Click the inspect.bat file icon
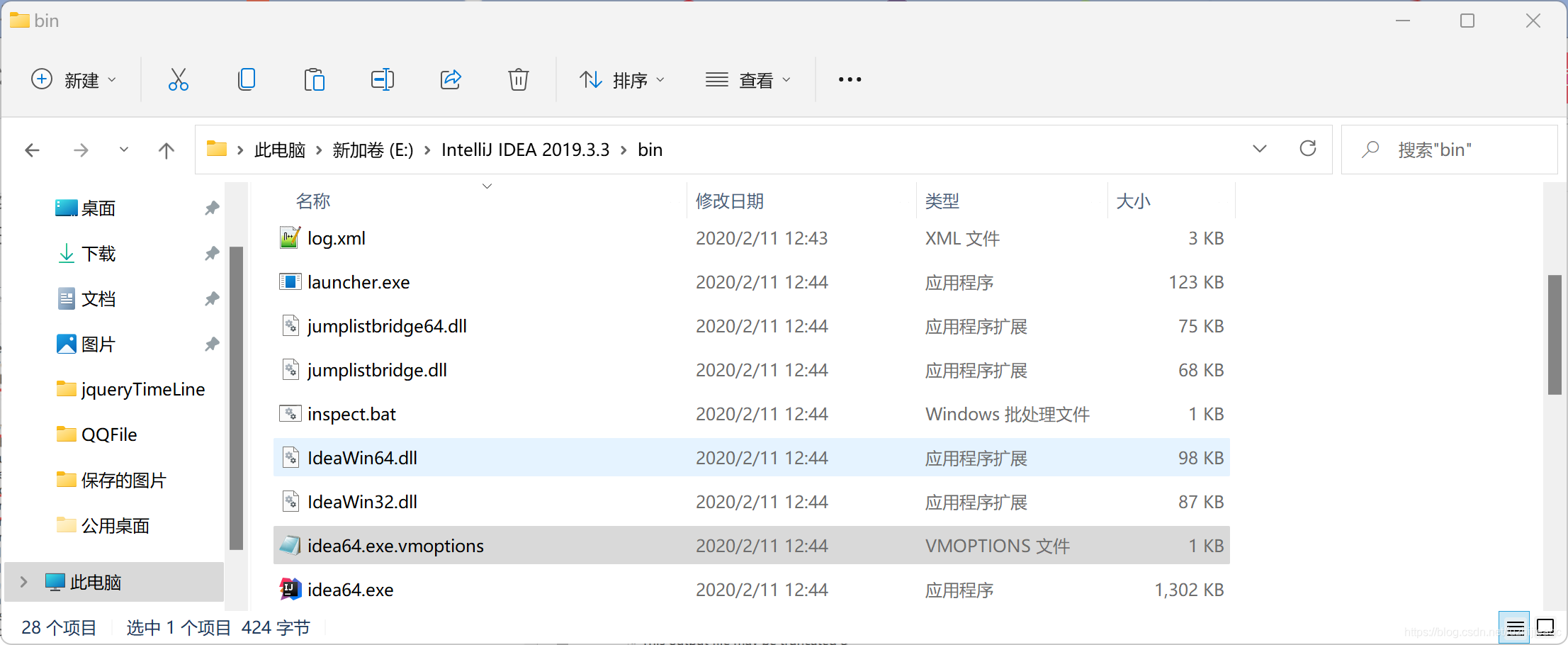This screenshot has width=1568, height=645. pyautogui.click(x=290, y=413)
